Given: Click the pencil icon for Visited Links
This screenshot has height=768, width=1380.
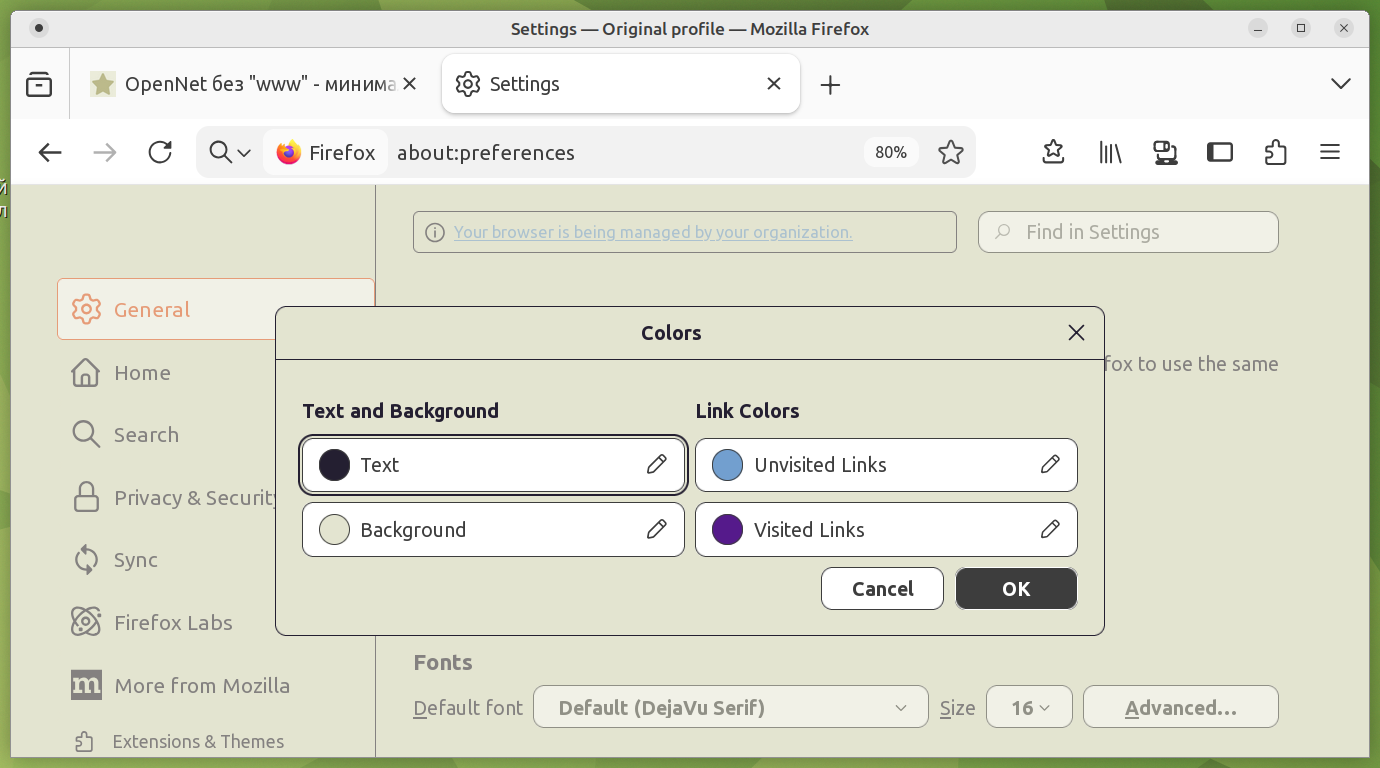Looking at the screenshot, I should [x=1050, y=529].
